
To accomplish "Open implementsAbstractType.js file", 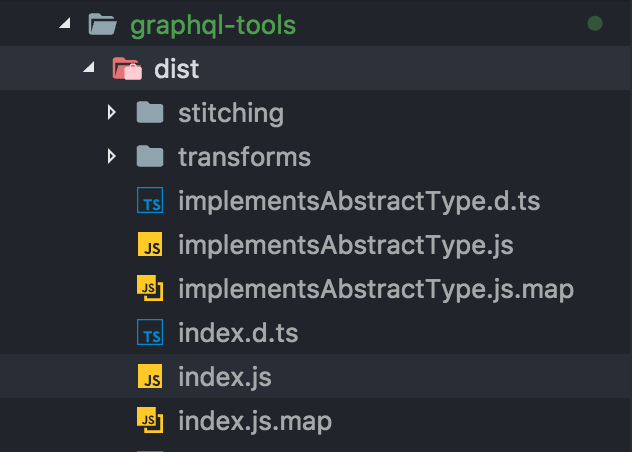I will [346, 245].
